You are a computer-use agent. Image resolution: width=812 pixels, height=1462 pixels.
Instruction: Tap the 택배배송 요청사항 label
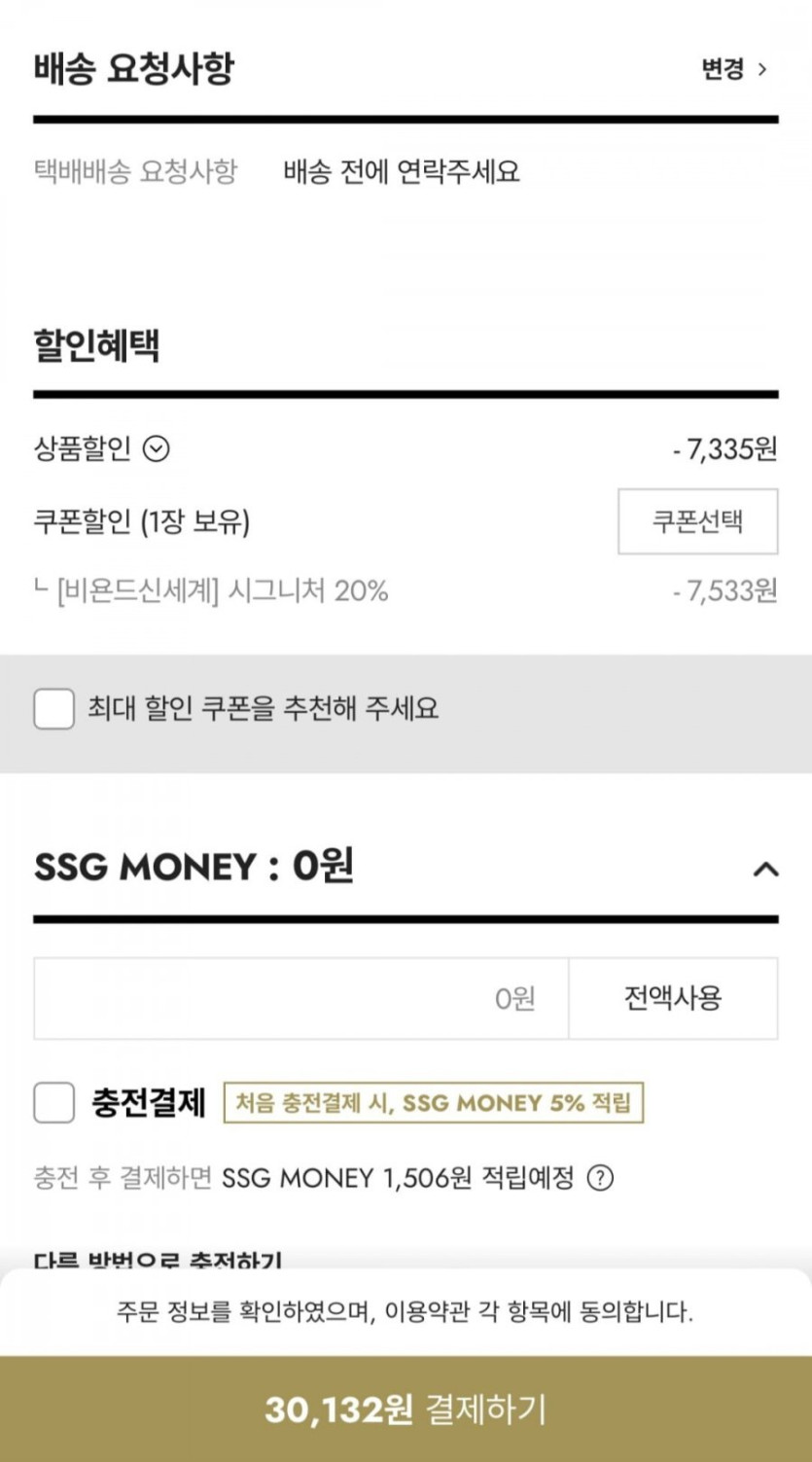coord(135,172)
